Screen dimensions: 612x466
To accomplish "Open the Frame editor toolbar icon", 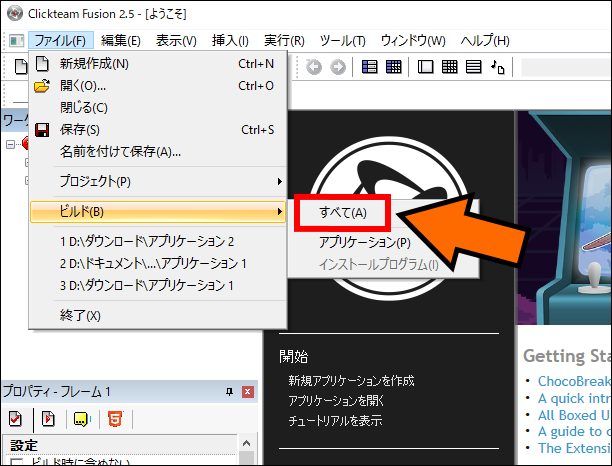I will (425, 67).
